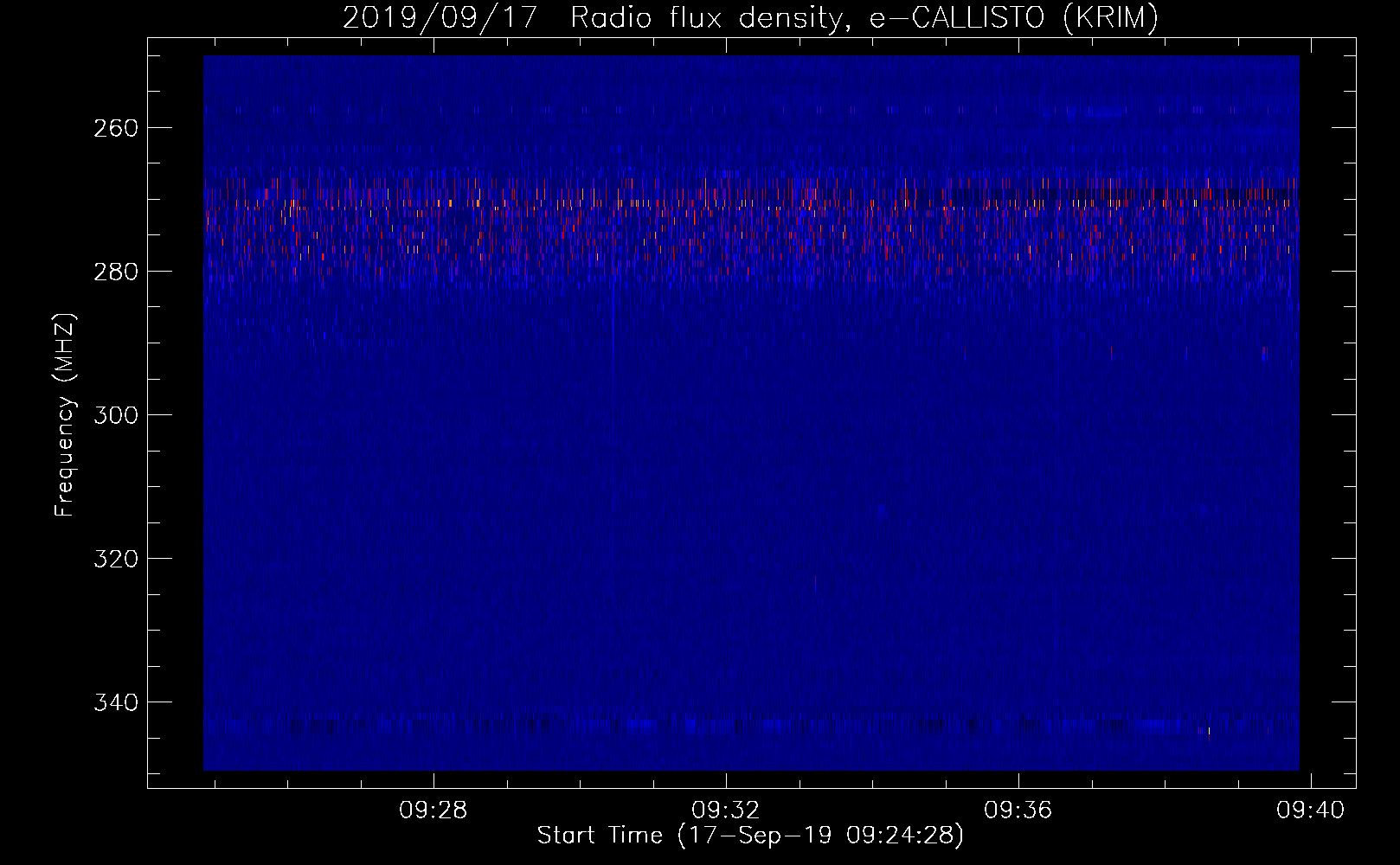Click the 09:36 time tick label
This screenshot has width=1400, height=865.
pyautogui.click(x=1018, y=810)
